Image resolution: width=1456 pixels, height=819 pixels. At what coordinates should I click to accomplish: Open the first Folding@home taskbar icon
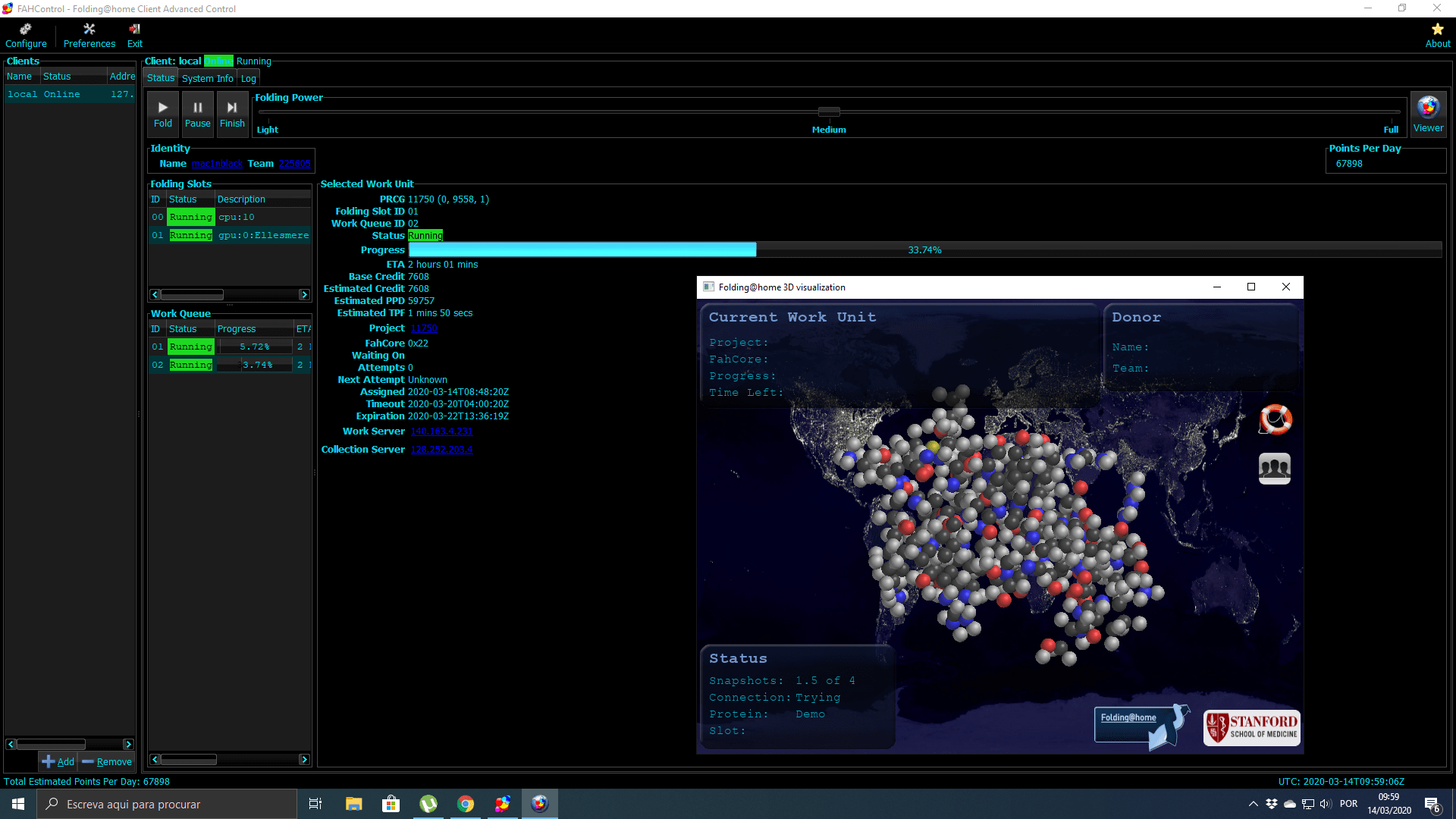[502, 804]
